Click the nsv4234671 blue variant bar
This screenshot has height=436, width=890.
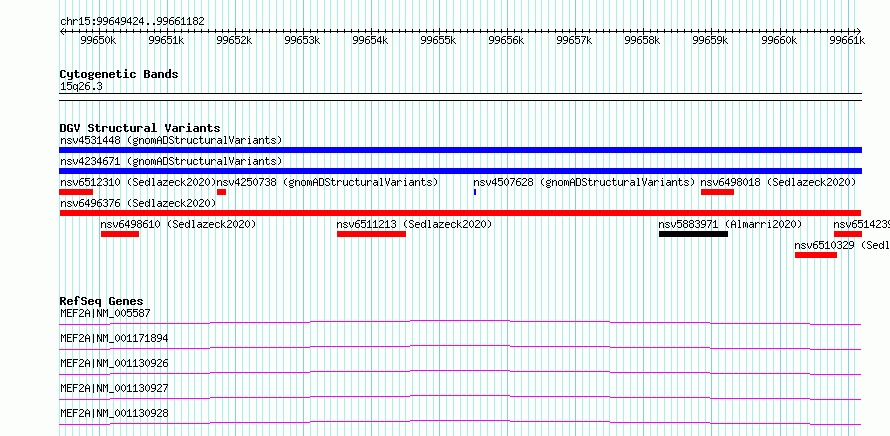(460, 171)
